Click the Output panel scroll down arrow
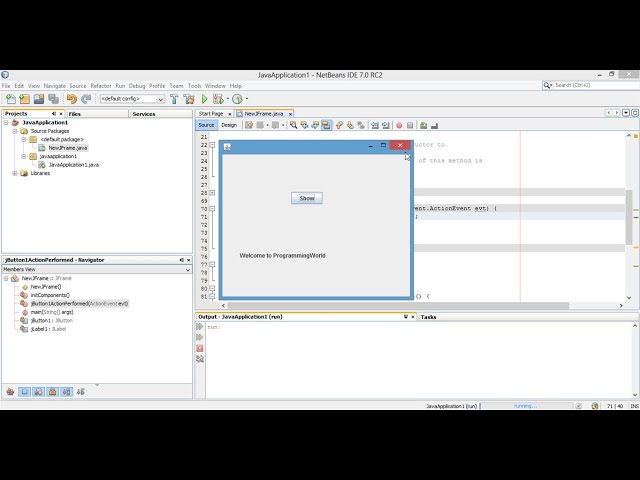 (x=635, y=395)
